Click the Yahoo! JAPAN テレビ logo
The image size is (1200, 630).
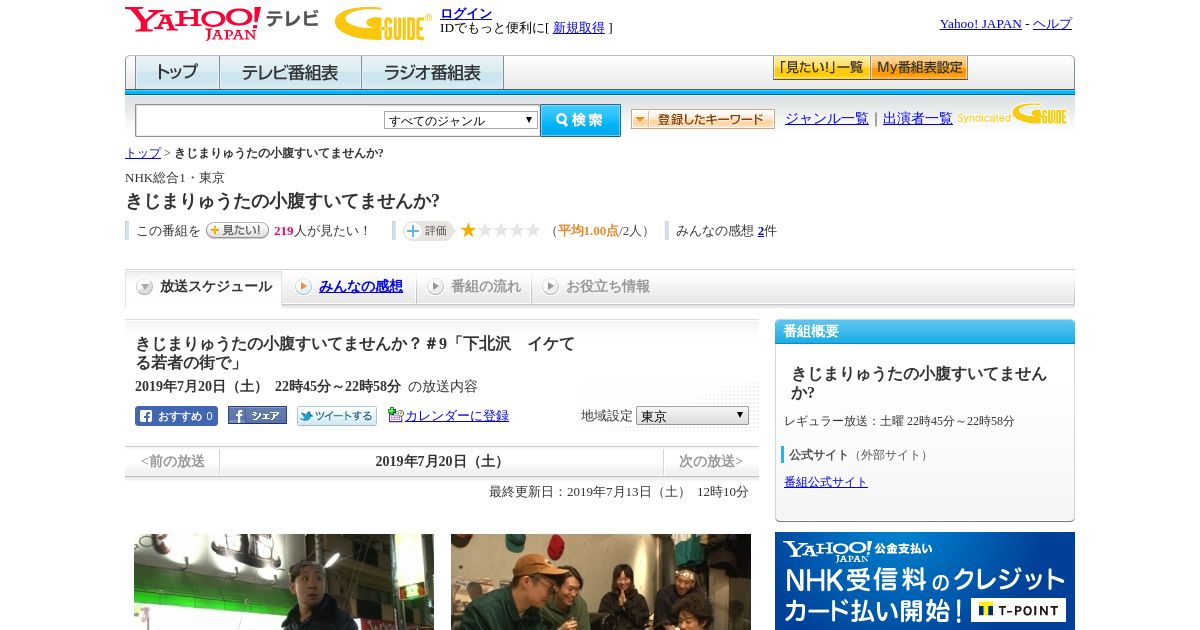click(x=222, y=23)
